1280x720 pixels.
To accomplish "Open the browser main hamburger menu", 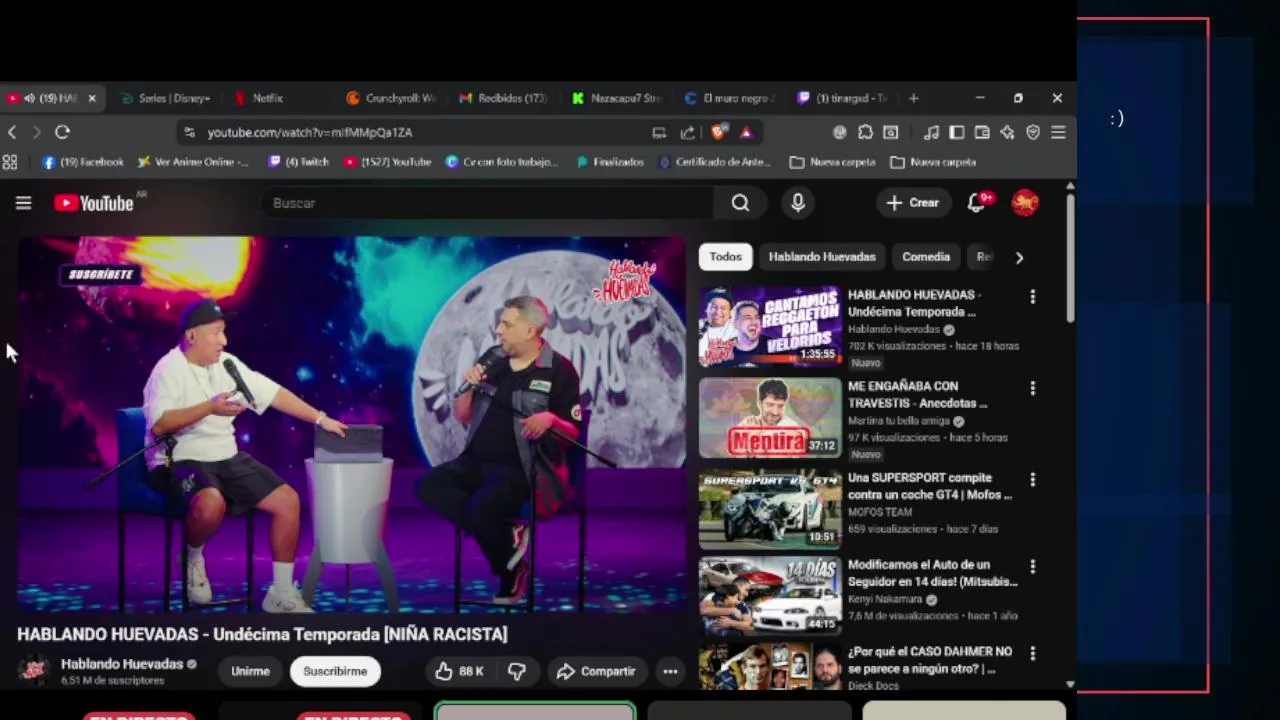I will [x=1058, y=132].
